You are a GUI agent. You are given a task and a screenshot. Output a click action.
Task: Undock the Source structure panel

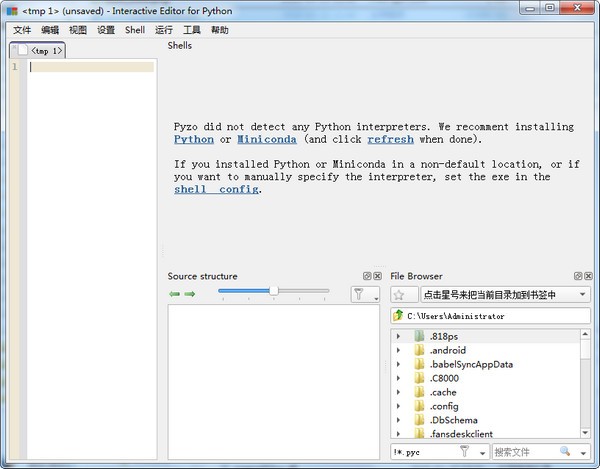click(366, 276)
